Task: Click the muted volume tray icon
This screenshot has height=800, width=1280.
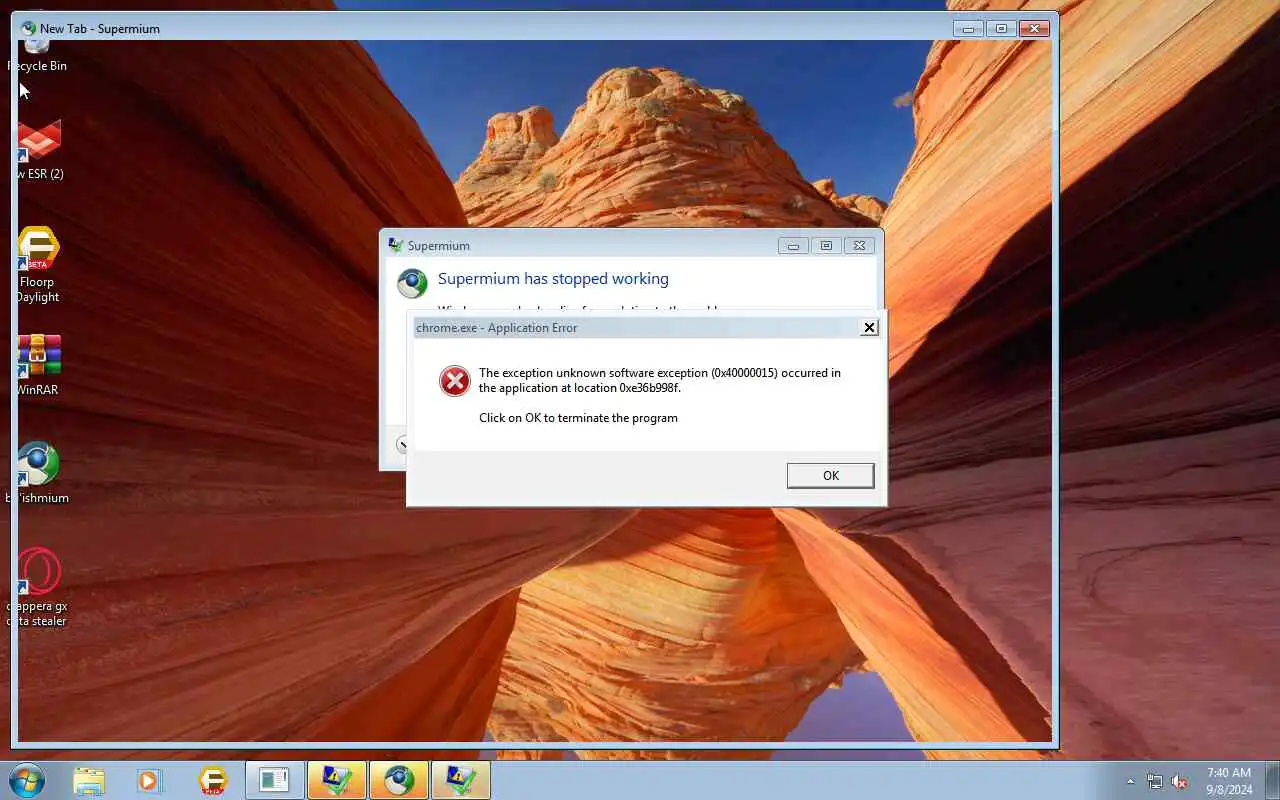Action: click(1180, 781)
